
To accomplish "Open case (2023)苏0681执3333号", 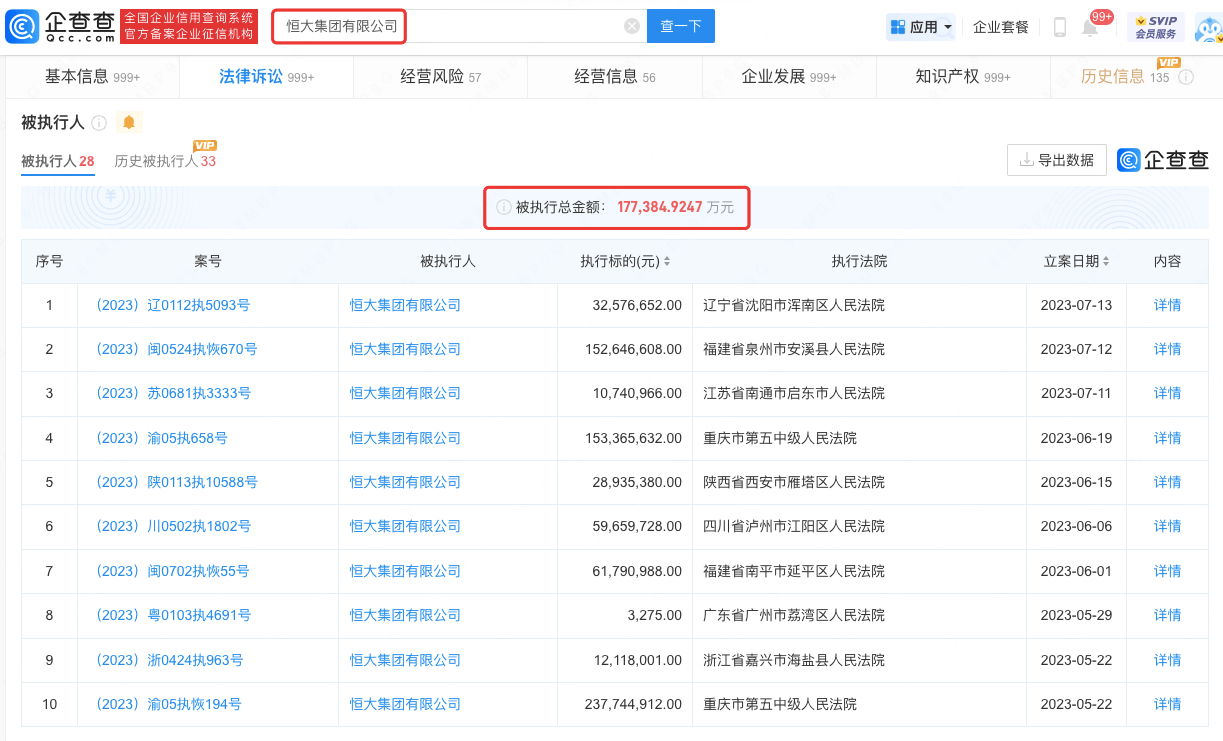I will (171, 394).
